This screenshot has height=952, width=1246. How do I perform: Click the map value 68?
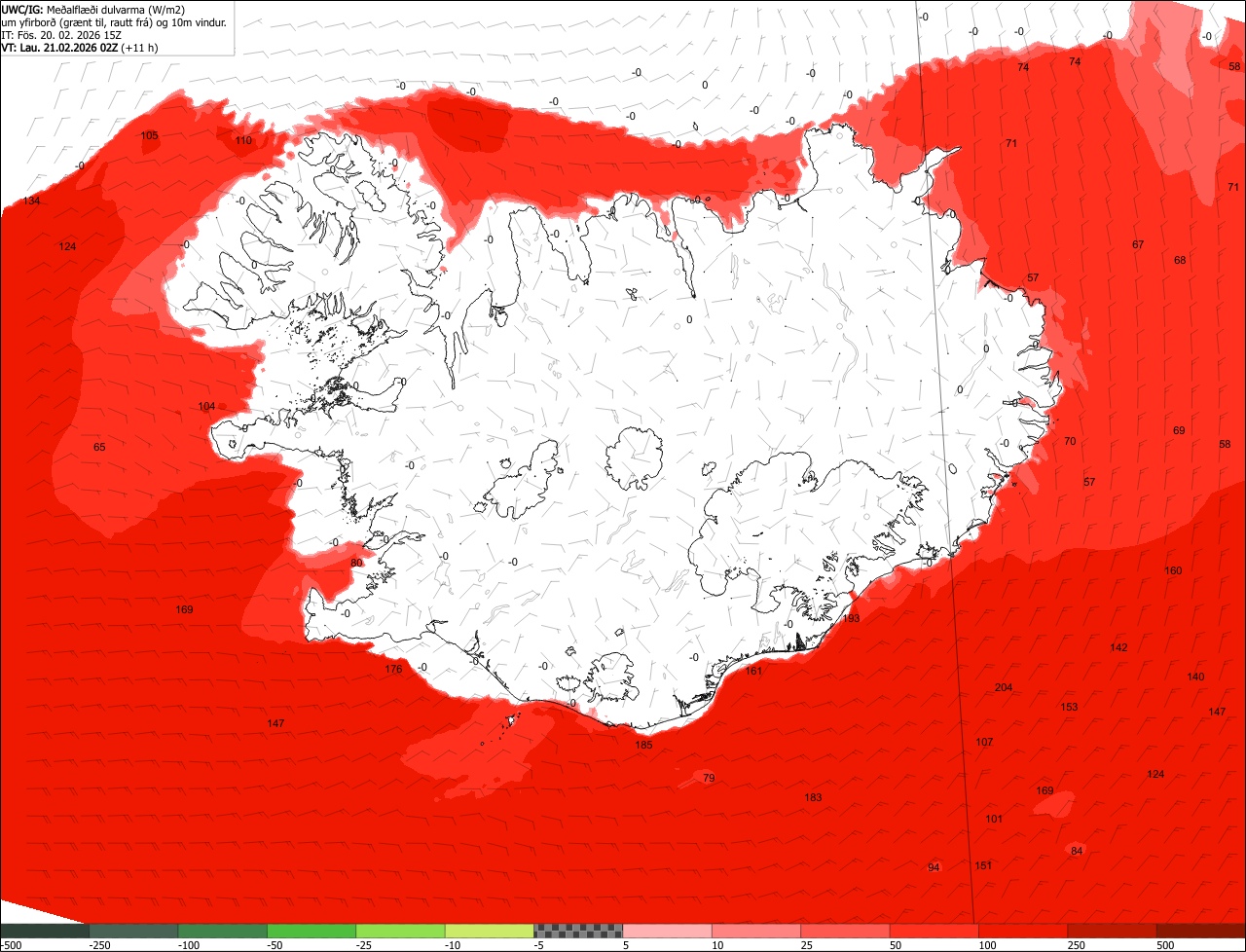tap(1180, 260)
